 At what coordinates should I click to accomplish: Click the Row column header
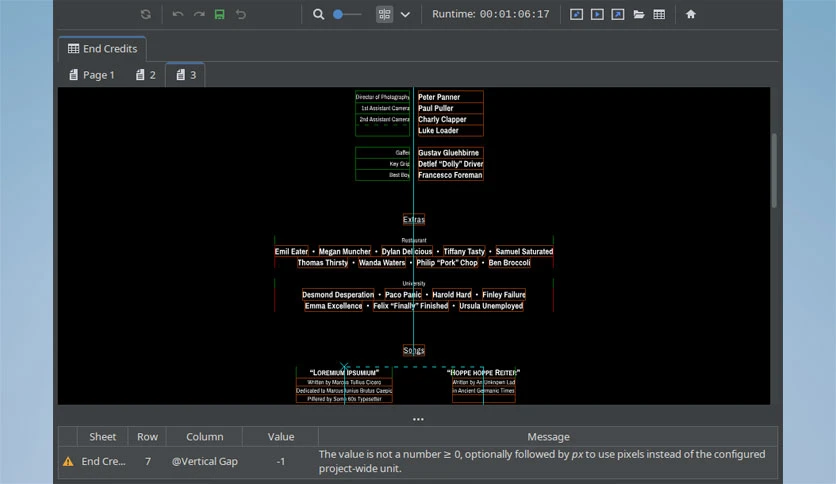[x=147, y=437]
